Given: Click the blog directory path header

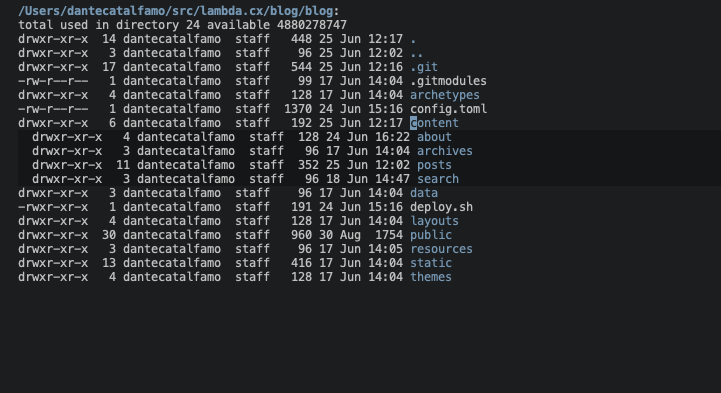Looking at the screenshot, I should click(x=176, y=11).
